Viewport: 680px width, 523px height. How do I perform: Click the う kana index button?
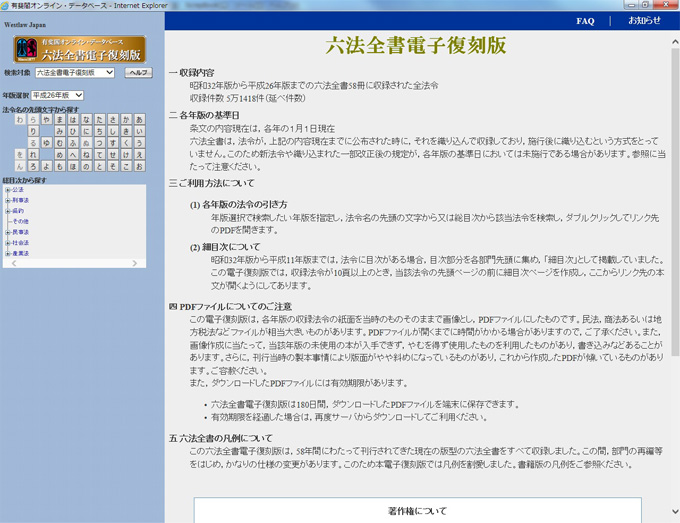point(140,143)
